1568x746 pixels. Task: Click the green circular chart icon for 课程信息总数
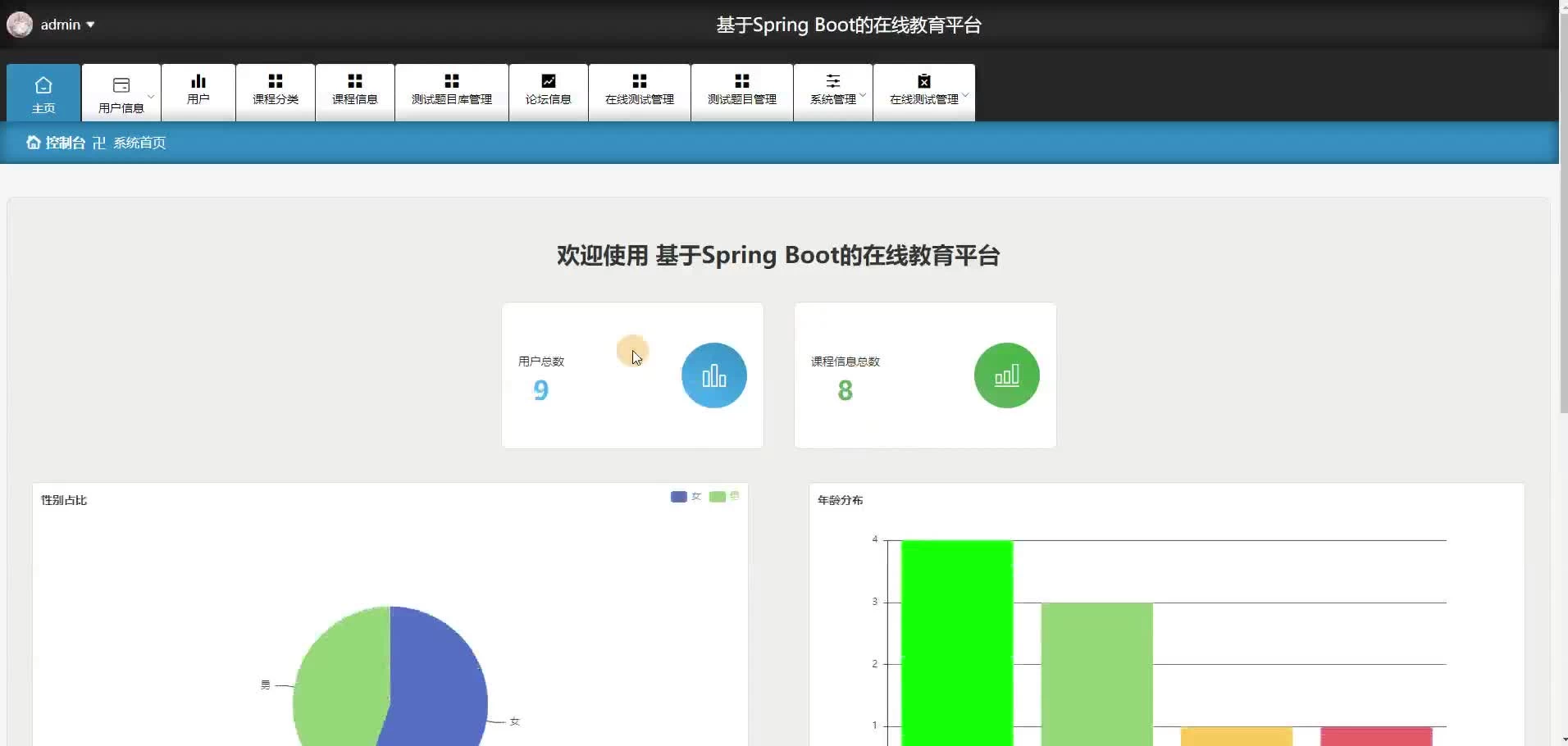1006,375
